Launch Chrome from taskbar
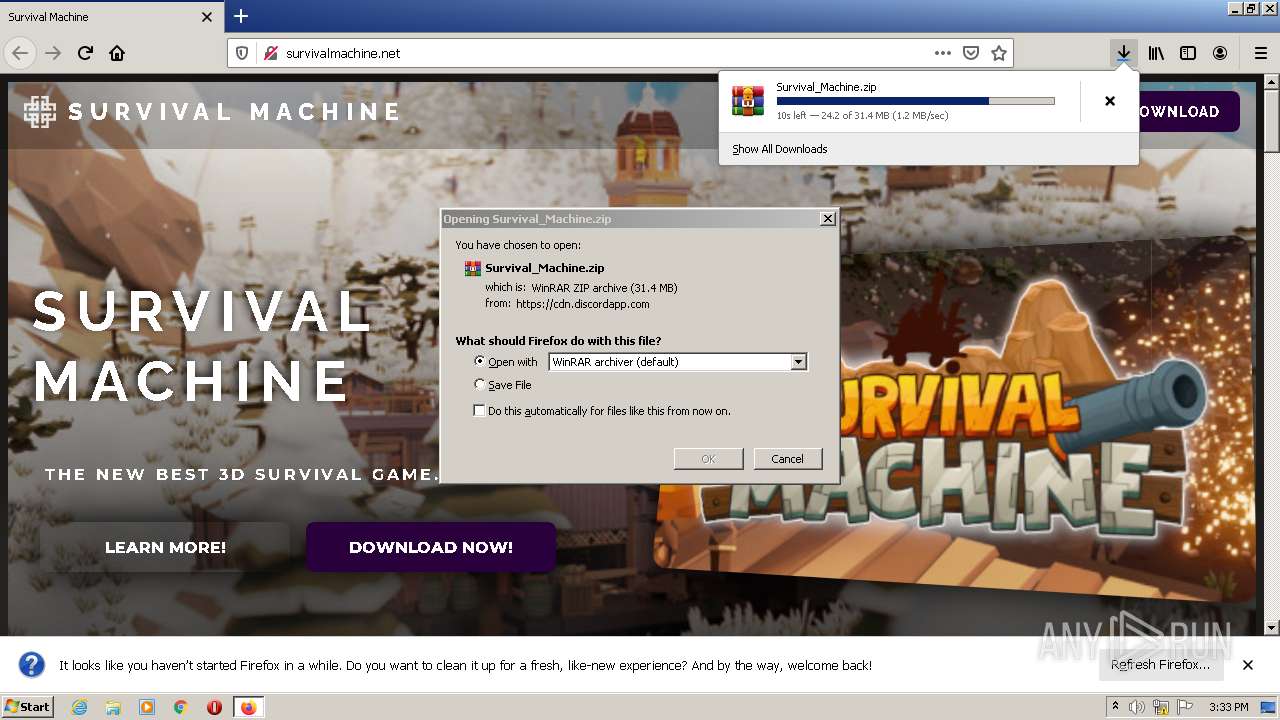The height and width of the screenshot is (720, 1280). [x=181, y=707]
